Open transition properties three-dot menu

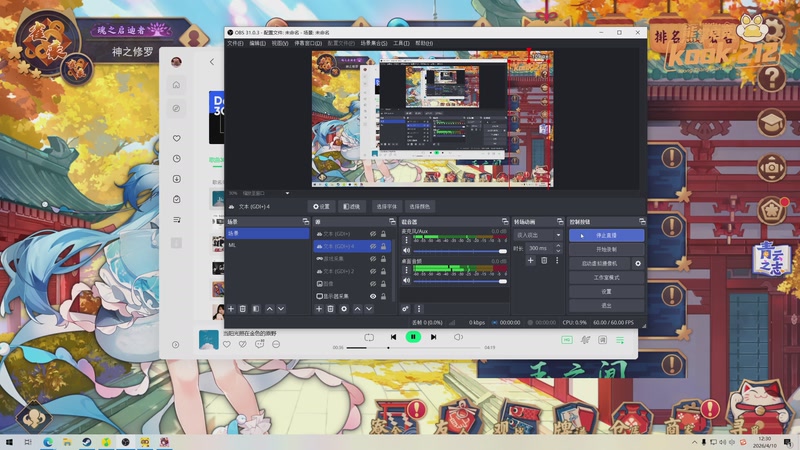point(557,260)
